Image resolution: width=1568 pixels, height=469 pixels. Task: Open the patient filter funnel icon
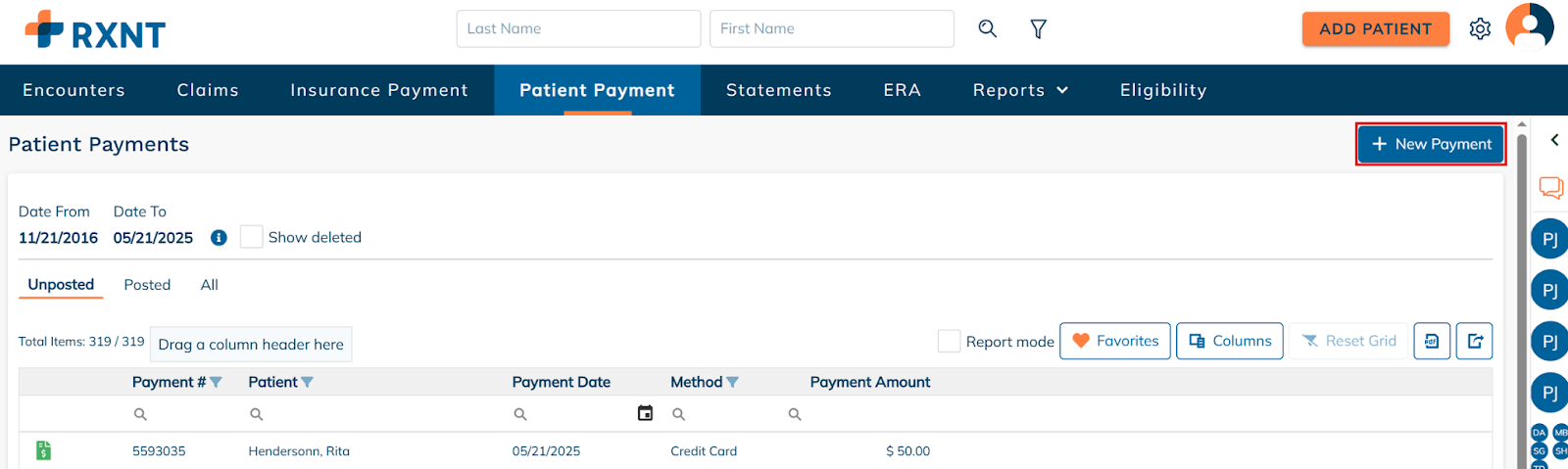coord(1038,29)
